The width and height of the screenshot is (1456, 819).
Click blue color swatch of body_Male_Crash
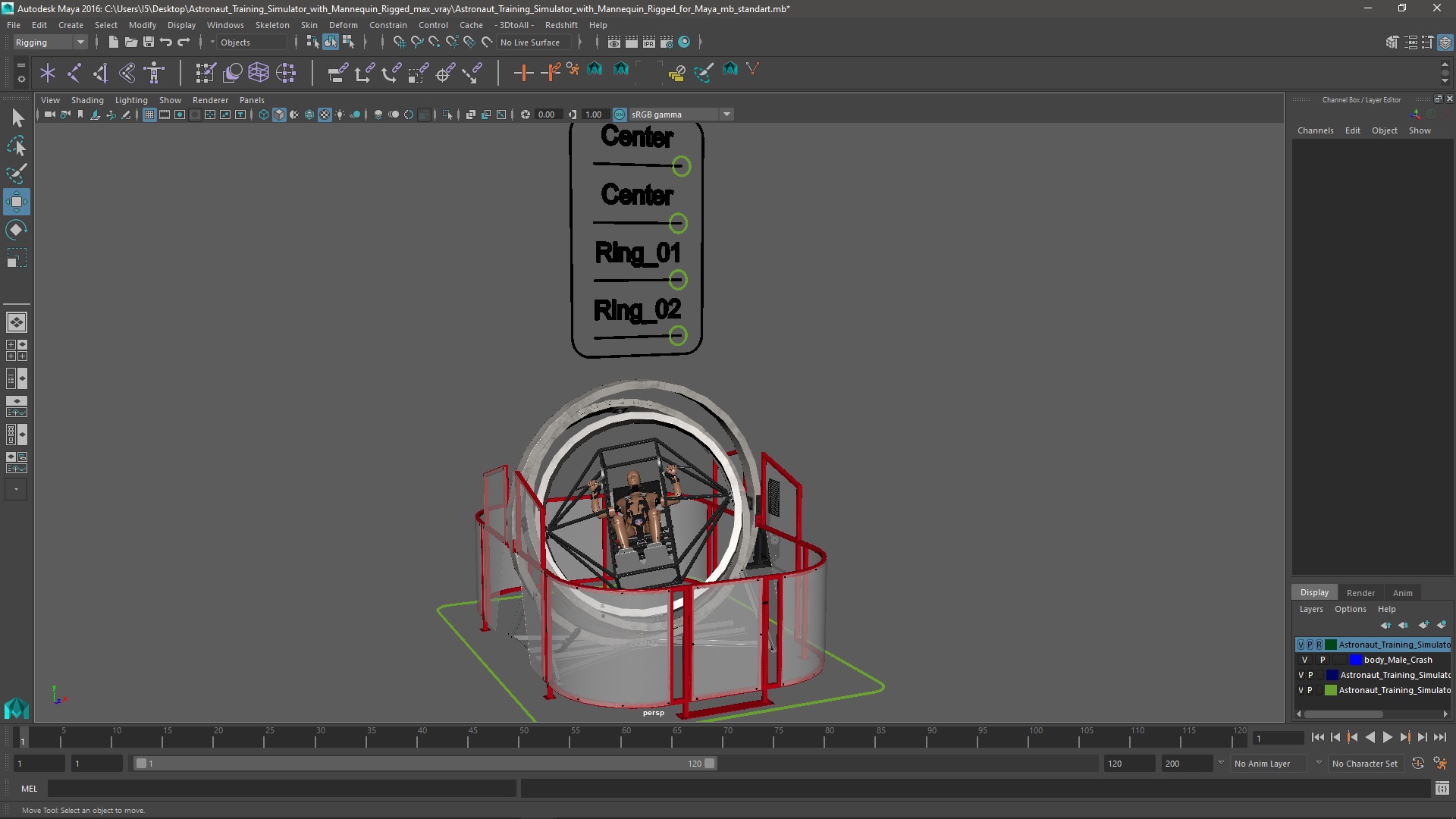[x=1355, y=660]
